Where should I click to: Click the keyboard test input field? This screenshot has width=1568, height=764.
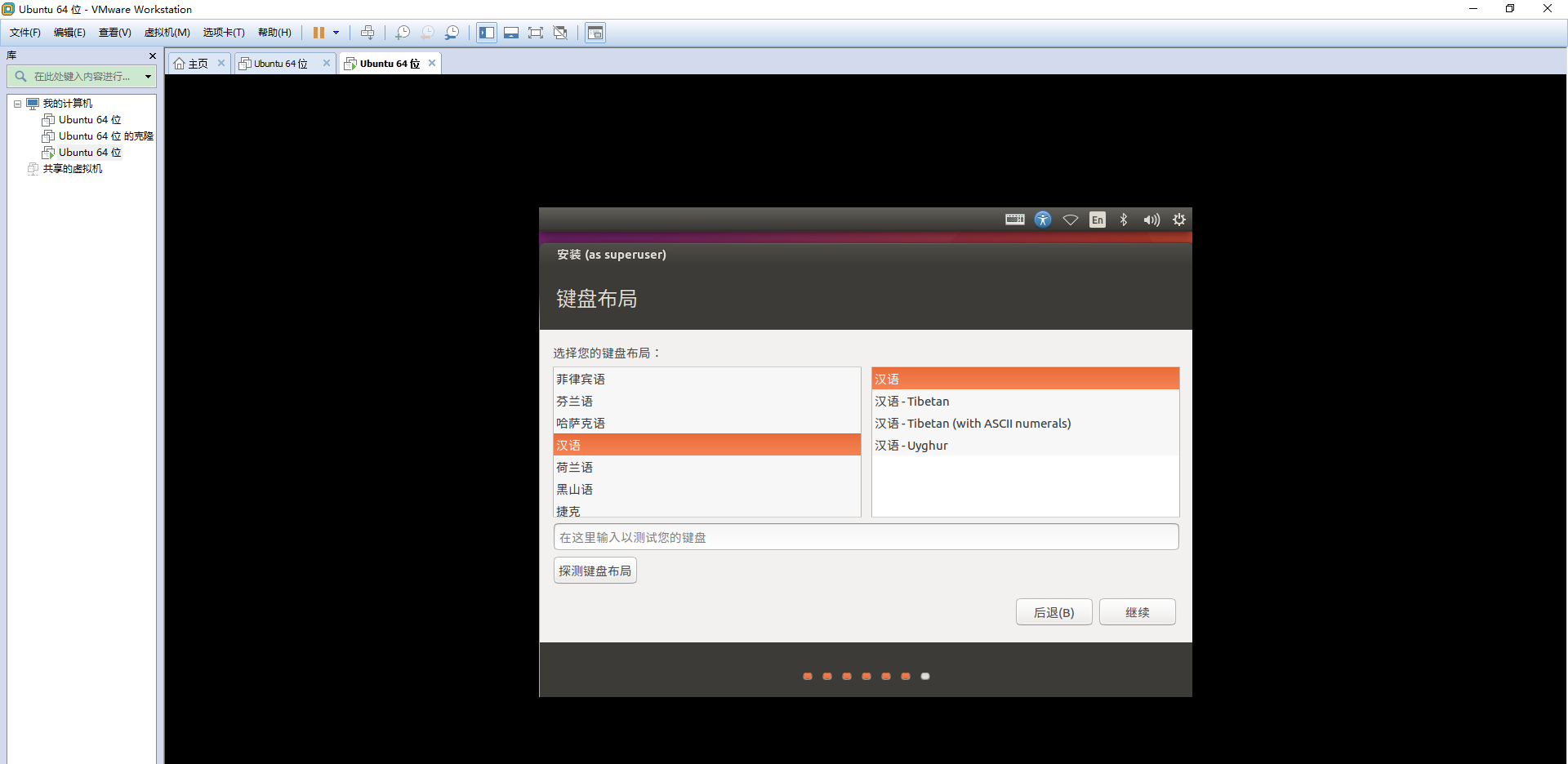click(x=866, y=537)
